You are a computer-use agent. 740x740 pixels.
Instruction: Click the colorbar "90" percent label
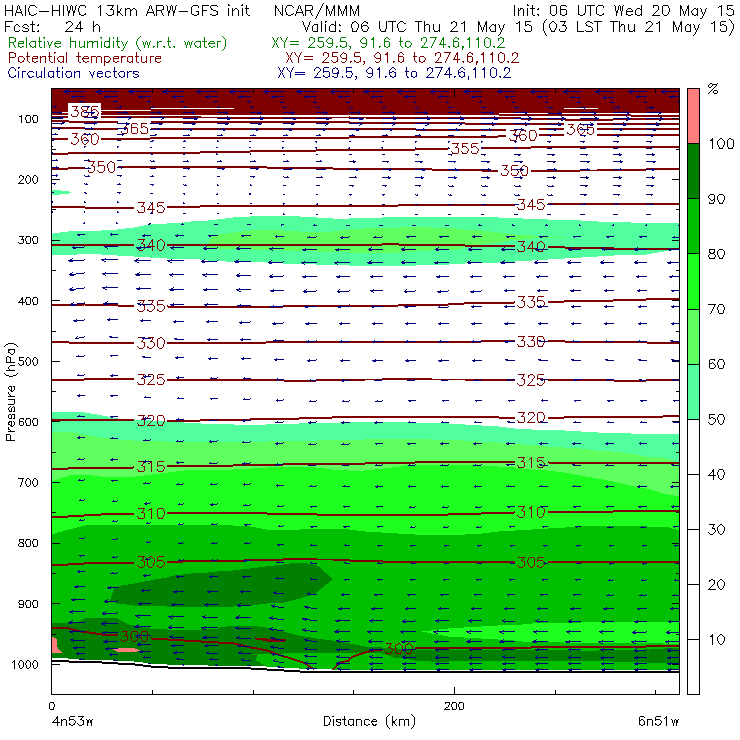[716, 199]
